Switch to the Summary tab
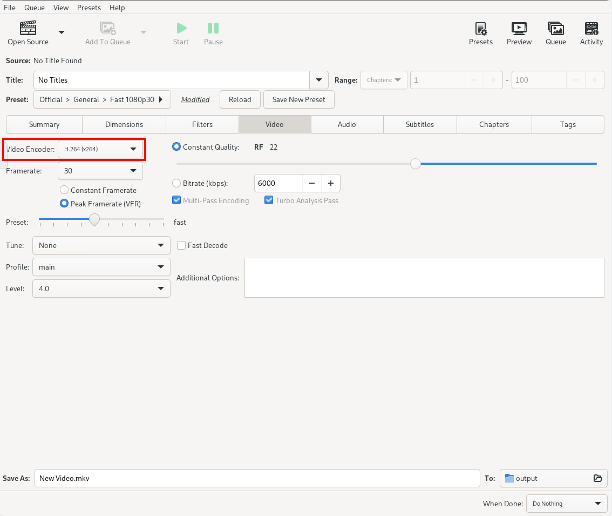The height and width of the screenshot is (516, 612). [x=44, y=125]
